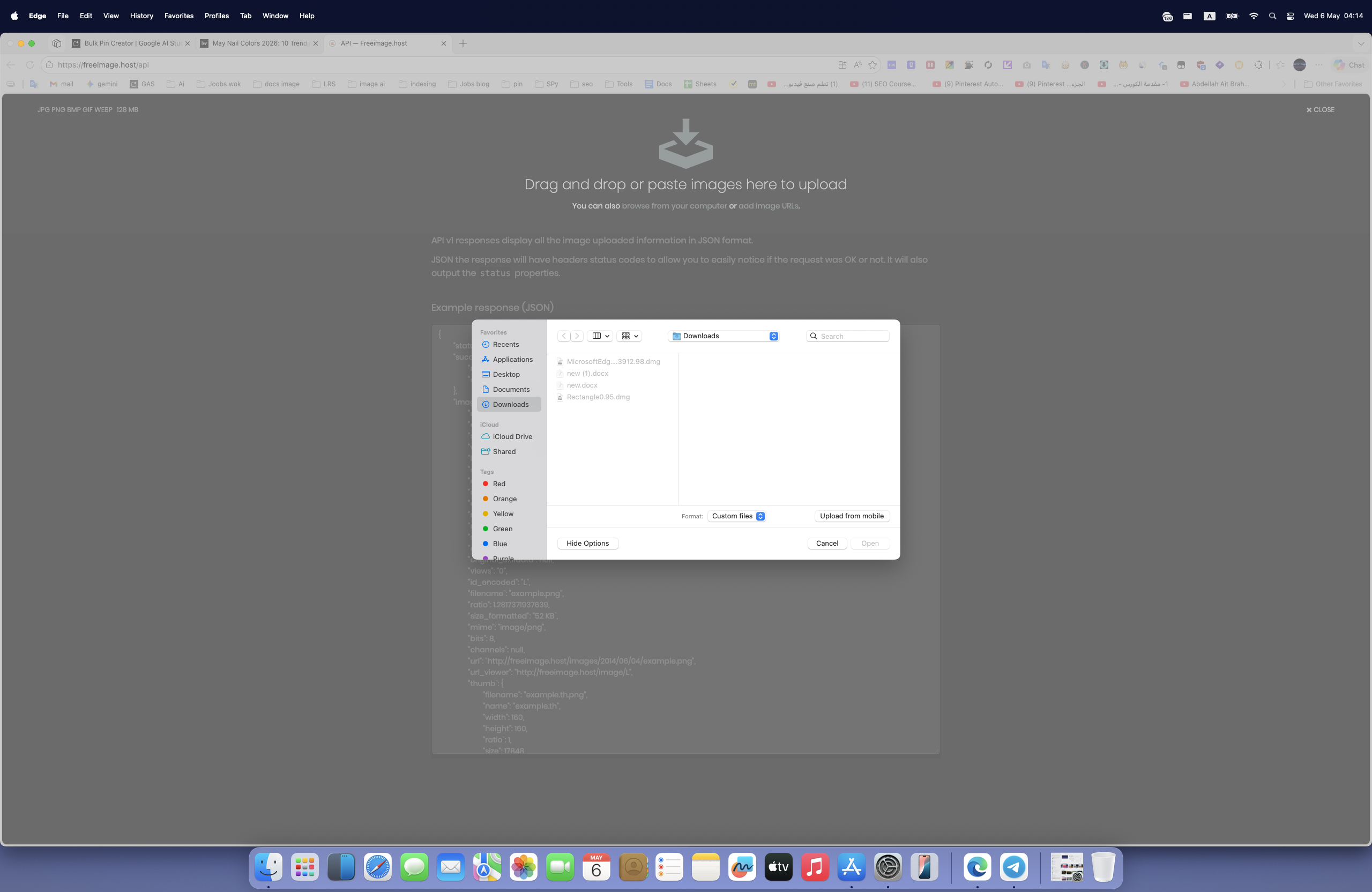Image resolution: width=1372 pixels, height=892 pixels.
Task: Click the address bar URL field
Action: click(438, 64)
